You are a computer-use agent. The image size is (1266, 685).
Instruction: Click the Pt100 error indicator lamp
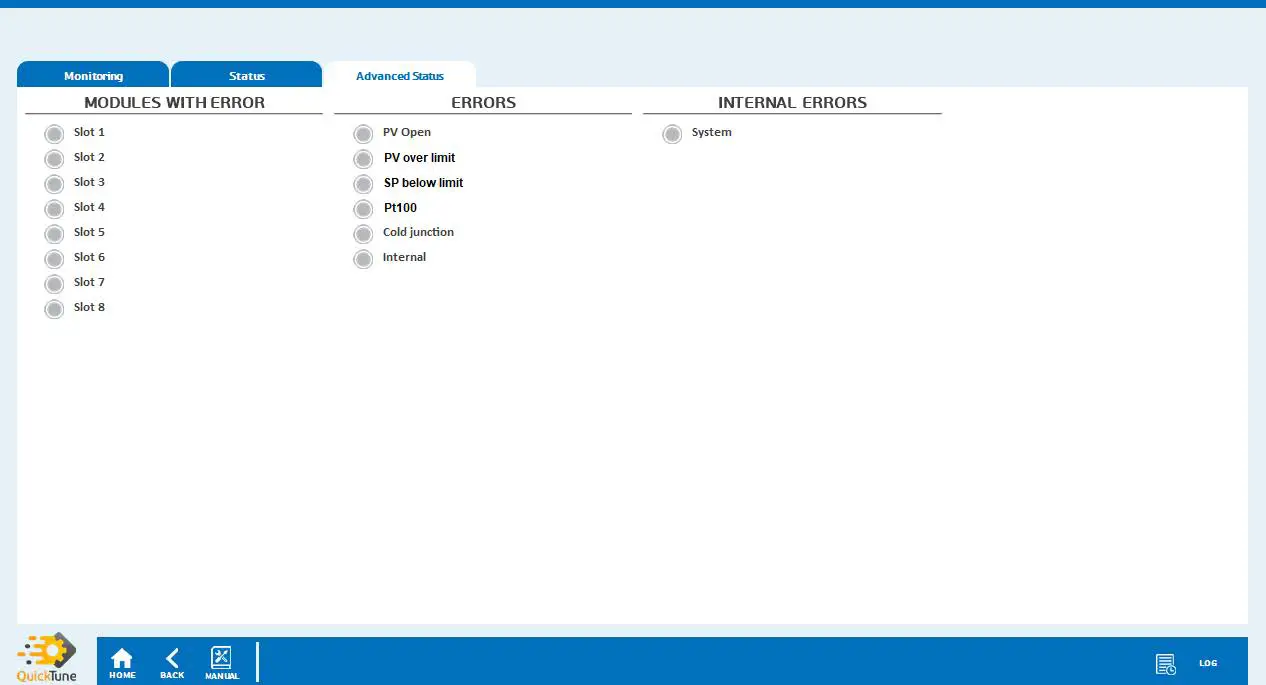[x=363, y=208]
